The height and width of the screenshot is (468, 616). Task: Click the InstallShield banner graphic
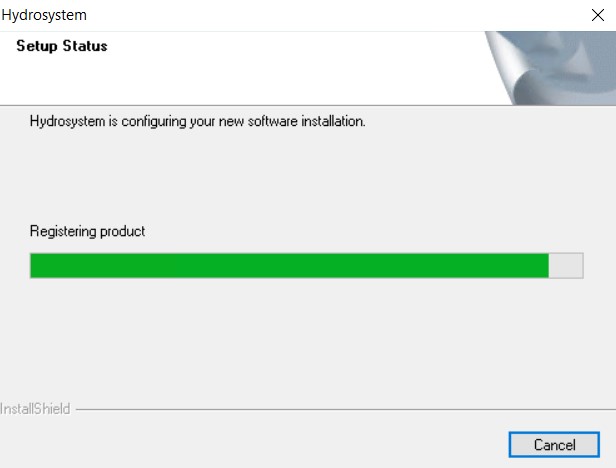550,68
